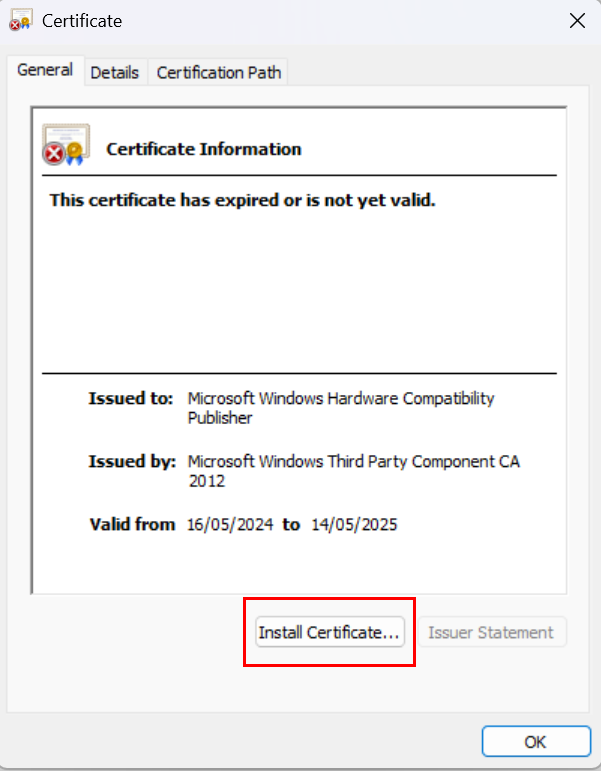The width and height of the screenshot is (601, 771).
Task: Select the General tab
Action: click(45, 70)
